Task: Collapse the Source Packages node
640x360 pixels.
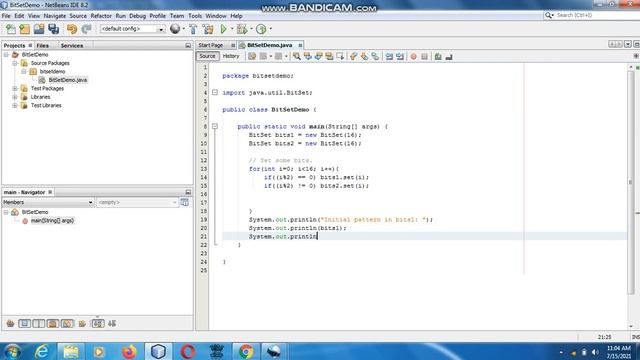Action: 15,63
